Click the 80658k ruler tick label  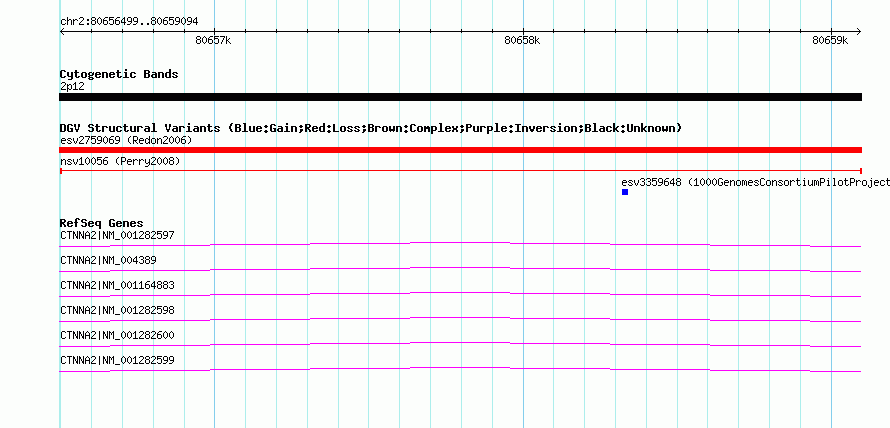tap(522, 40)
